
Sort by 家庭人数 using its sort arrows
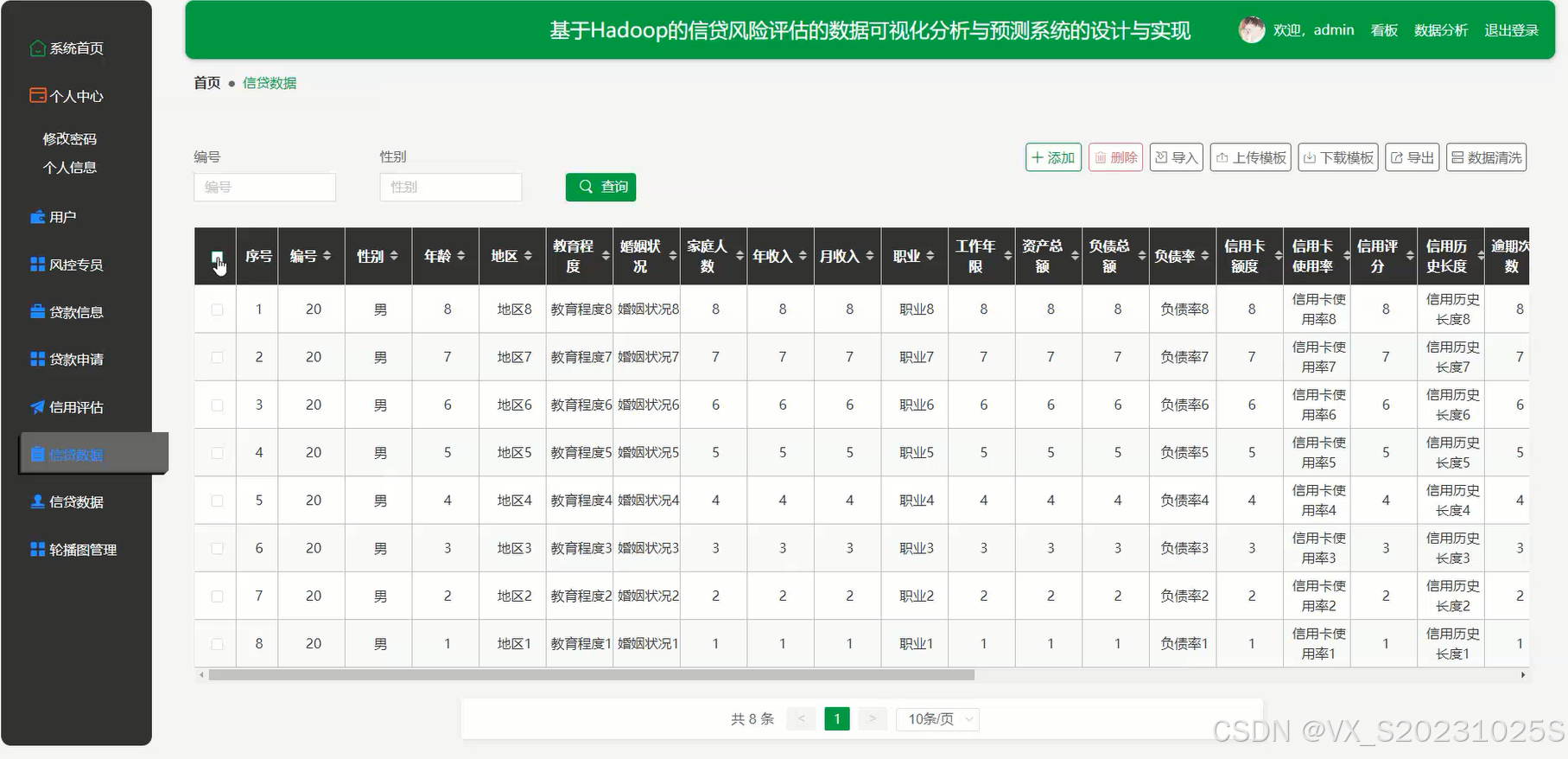coord(740,256)
